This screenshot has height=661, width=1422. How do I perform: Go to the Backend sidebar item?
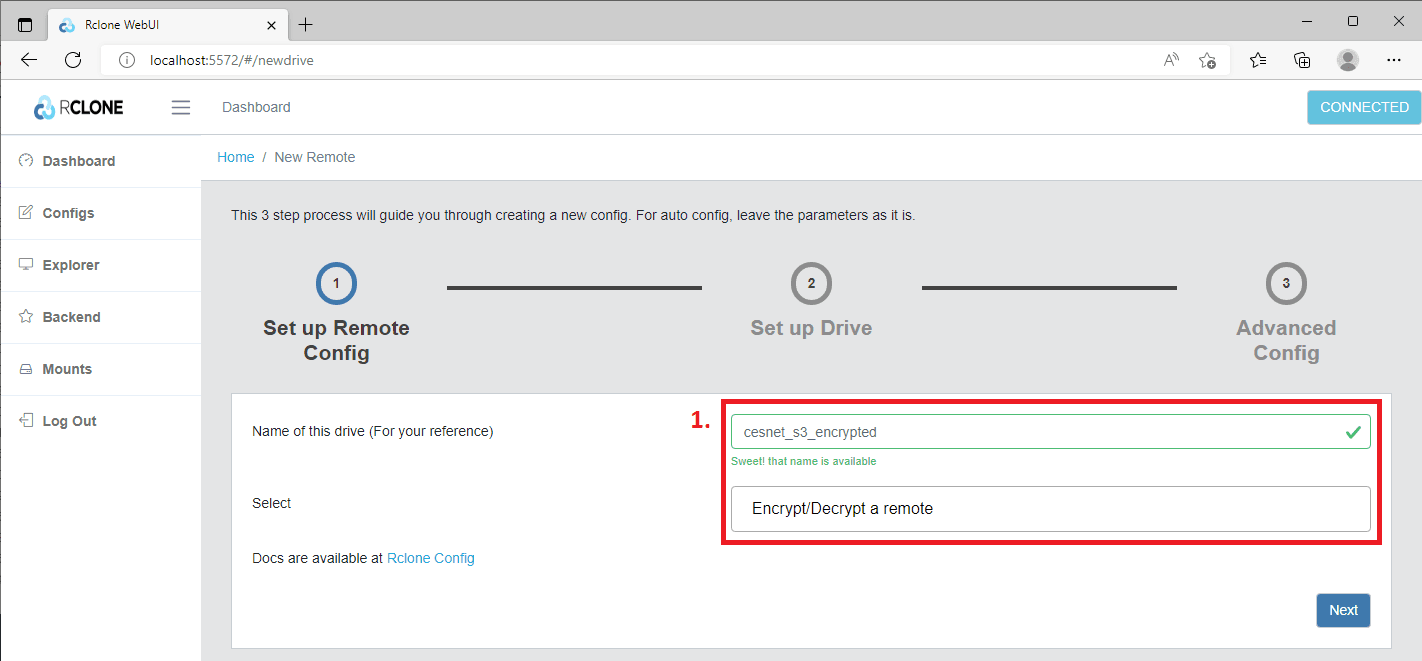[71, 317]
